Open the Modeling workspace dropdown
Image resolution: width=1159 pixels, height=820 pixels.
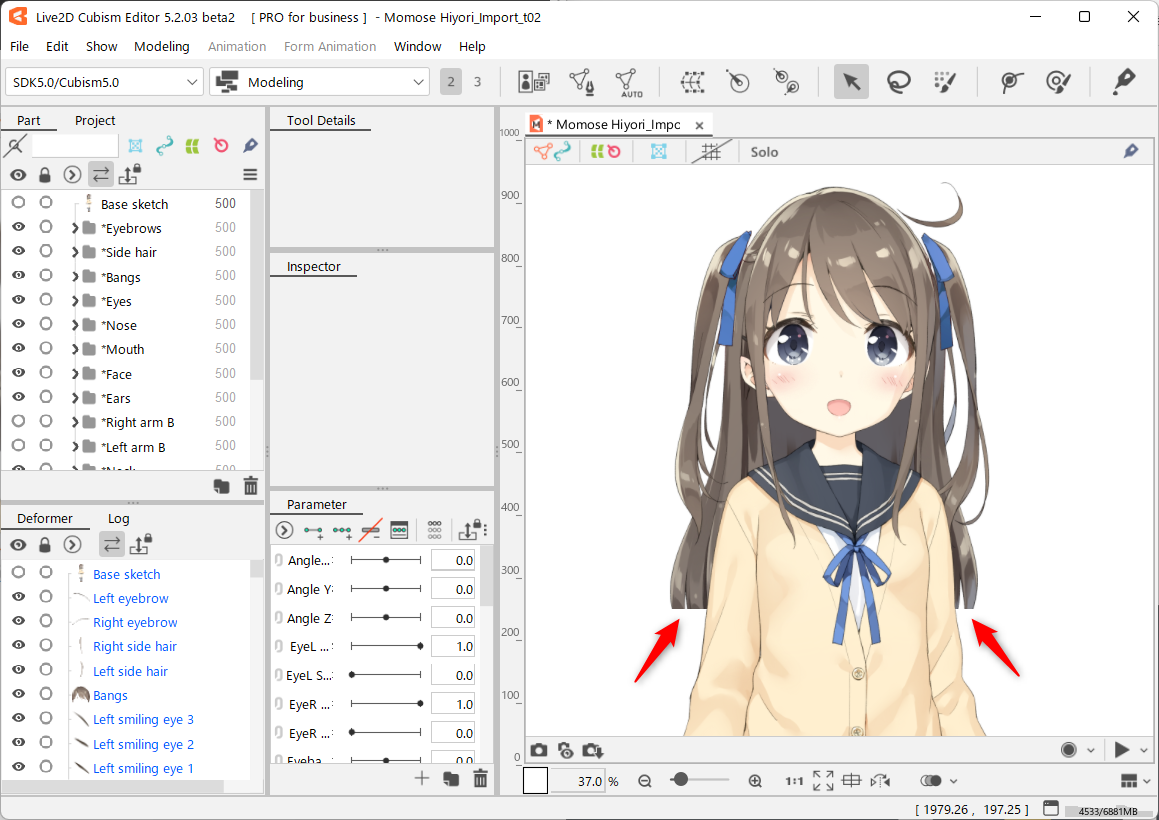coord(319,82)
